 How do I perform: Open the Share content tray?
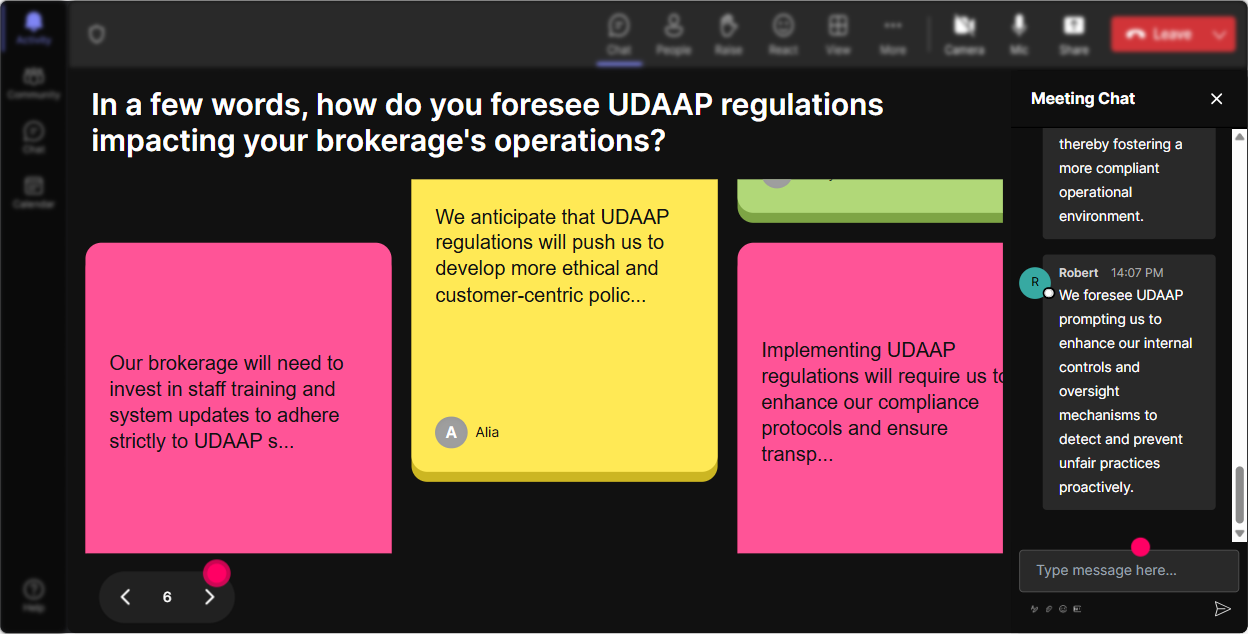pos(1074,34)
